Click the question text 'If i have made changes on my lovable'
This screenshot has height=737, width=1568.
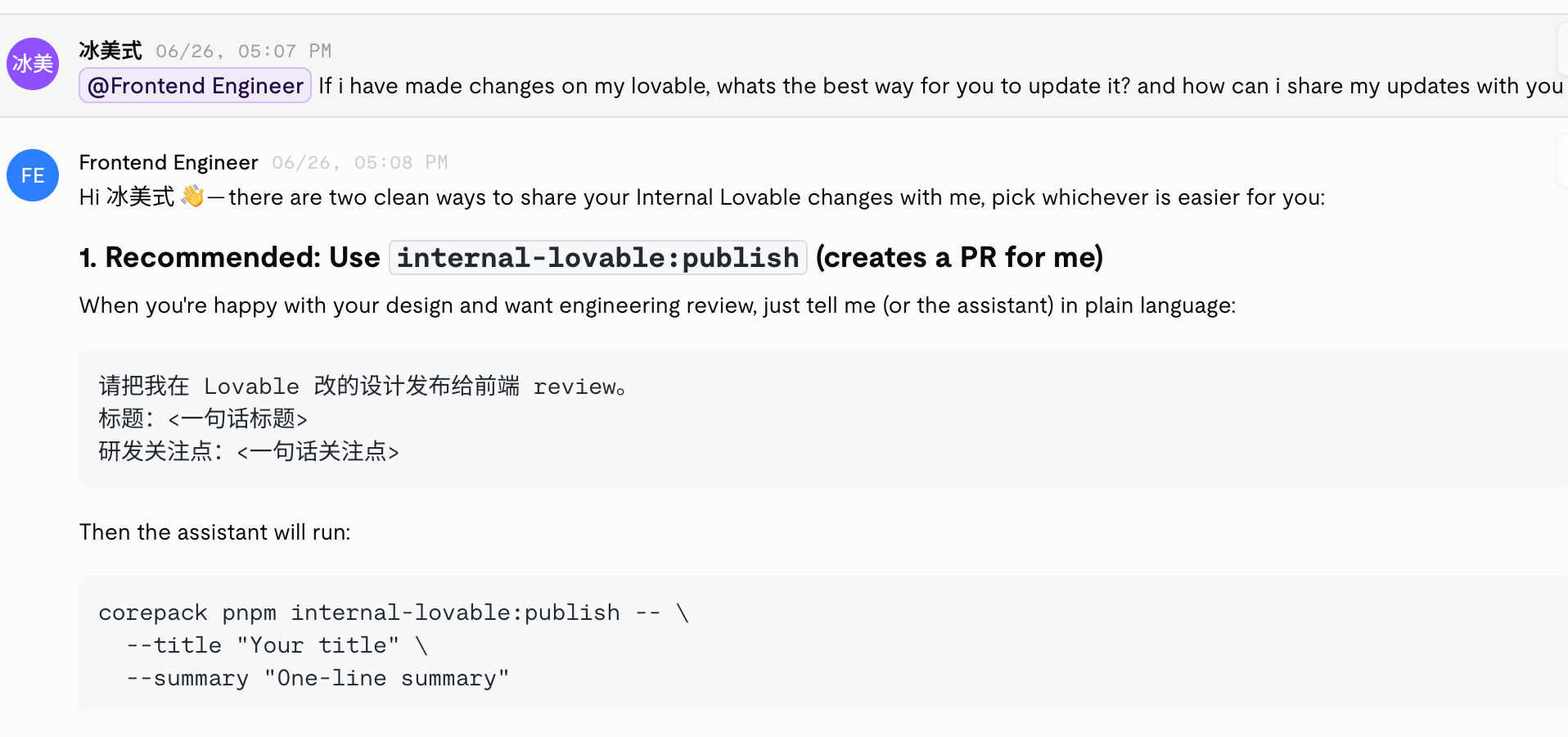(514, 86)
